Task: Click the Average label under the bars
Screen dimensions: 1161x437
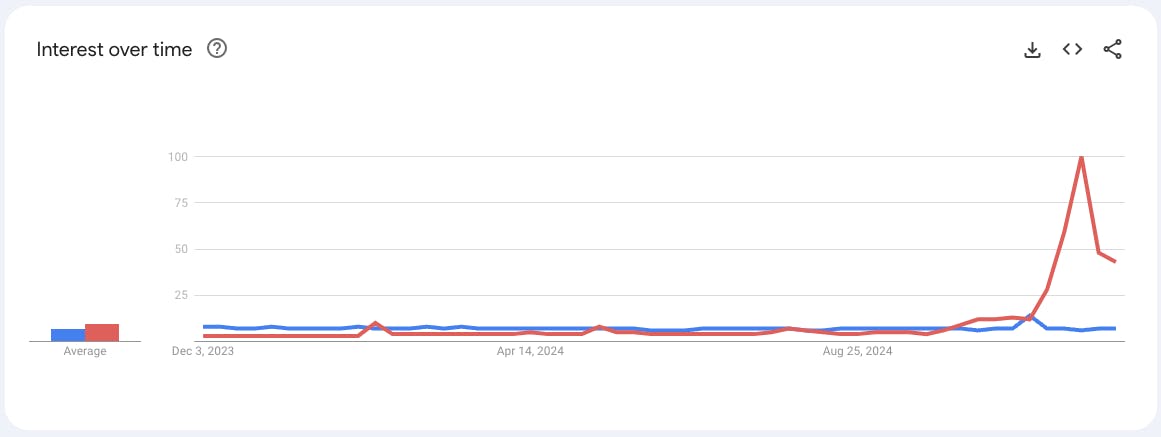Action: (x=85, y=352)
